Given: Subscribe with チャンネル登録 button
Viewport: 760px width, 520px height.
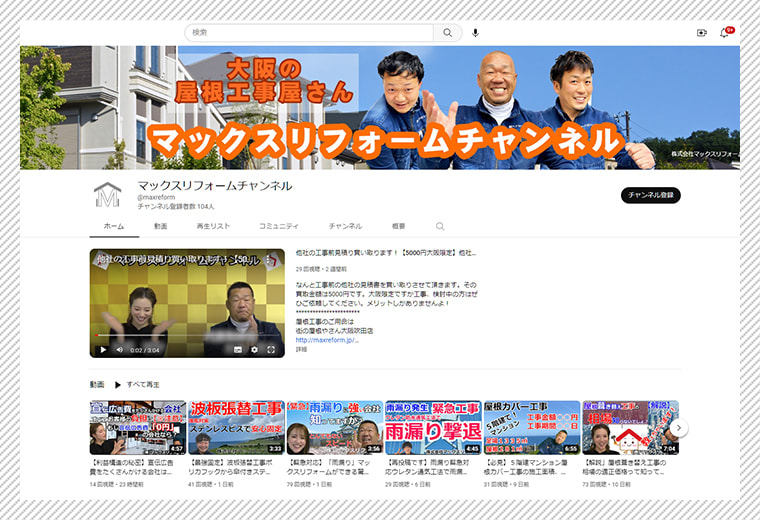Looking at the screenshot, I should click(650, 195).
